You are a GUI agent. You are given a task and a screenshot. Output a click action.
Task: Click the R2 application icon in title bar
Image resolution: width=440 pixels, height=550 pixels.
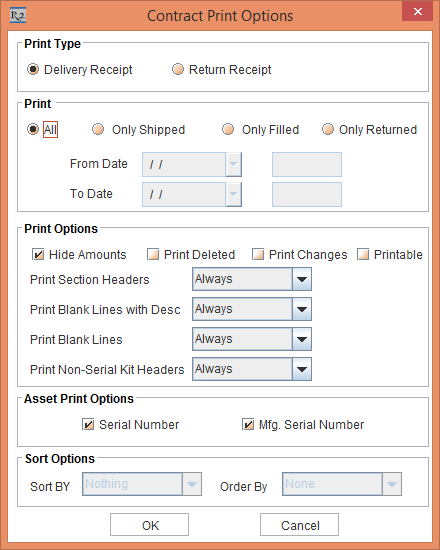coord(18,16)
